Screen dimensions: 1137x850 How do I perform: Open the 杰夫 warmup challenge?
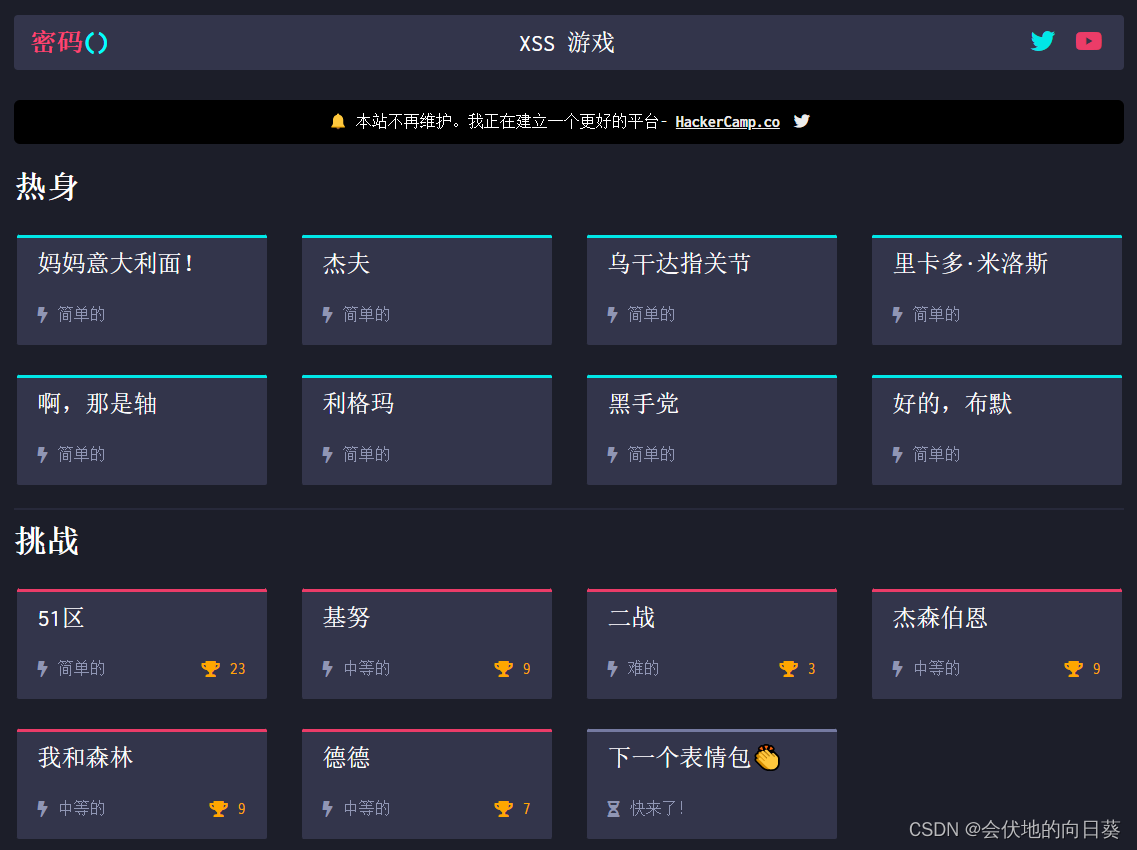tap(427, 290)
